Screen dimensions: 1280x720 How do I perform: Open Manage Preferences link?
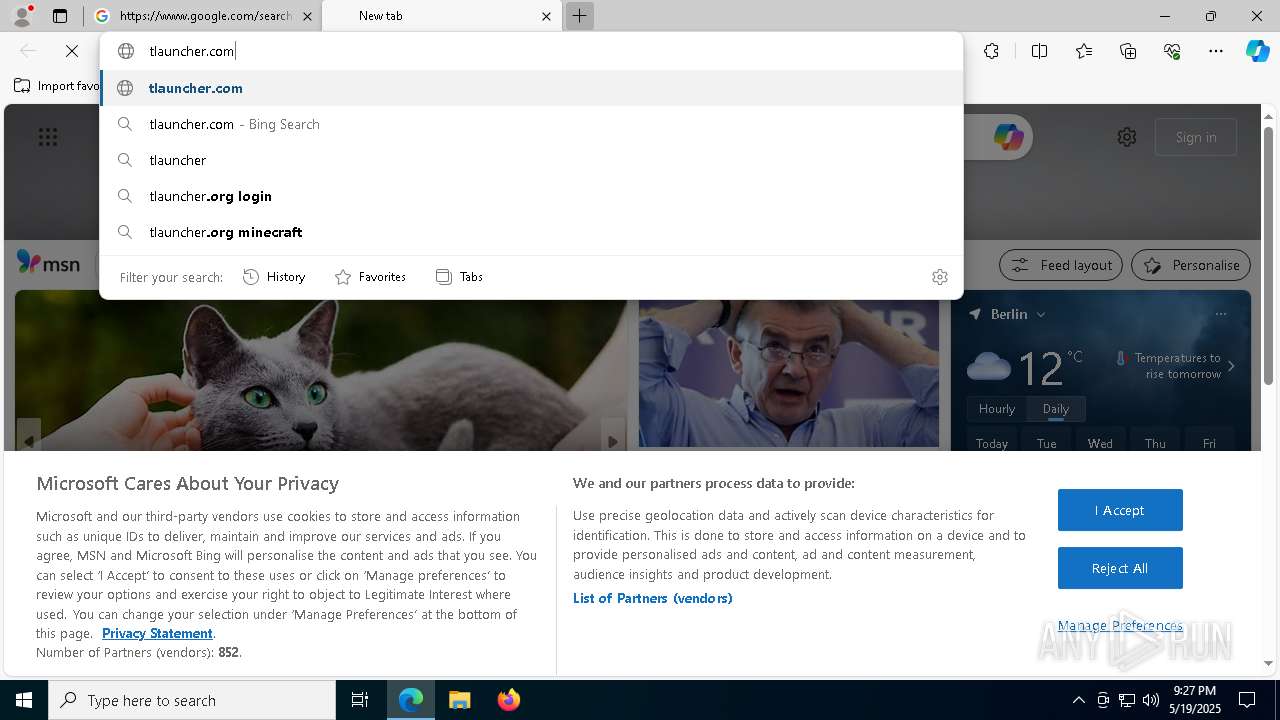tap(1120, 626)
